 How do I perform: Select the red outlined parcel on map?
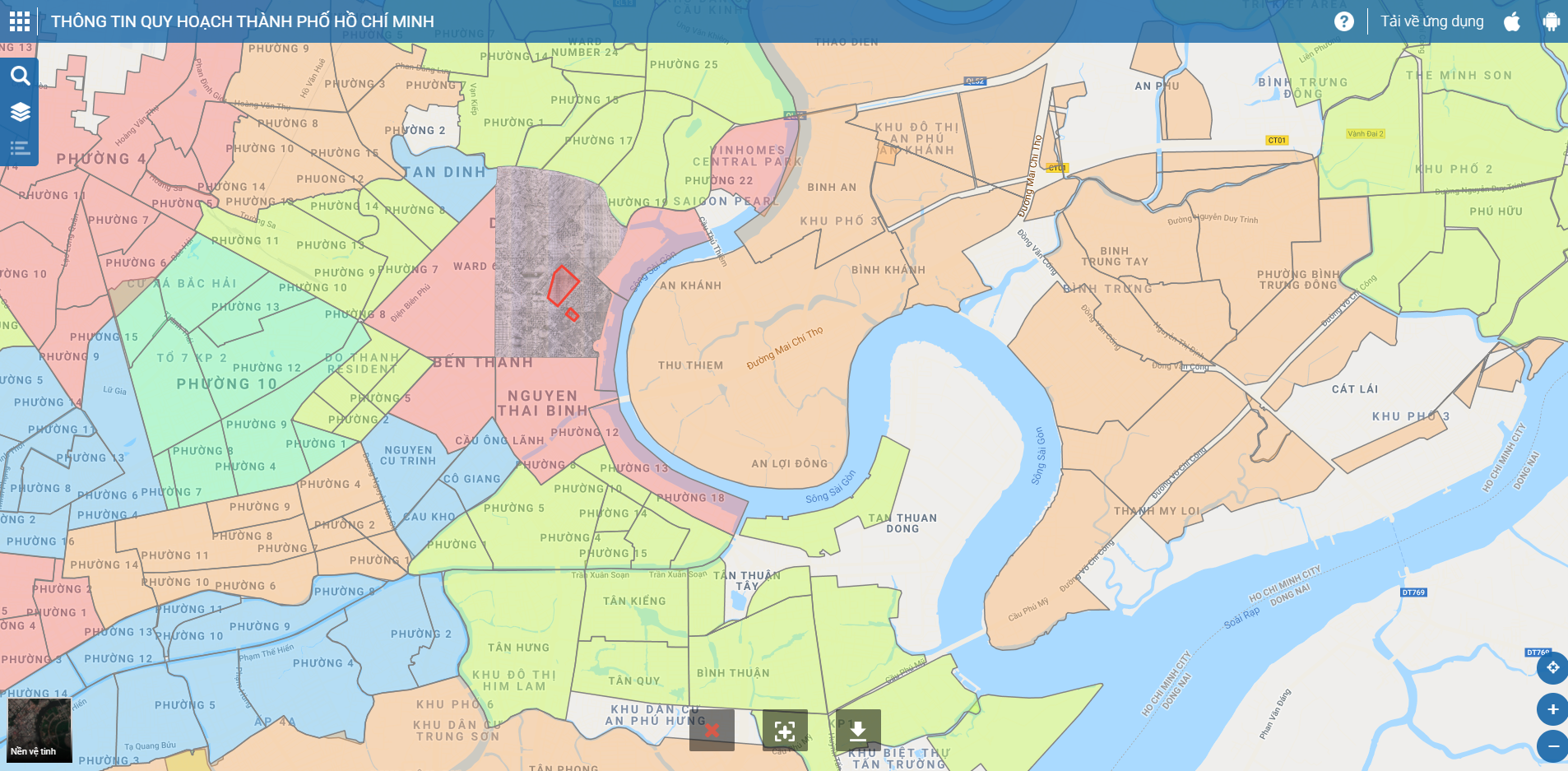coord(563,286)
